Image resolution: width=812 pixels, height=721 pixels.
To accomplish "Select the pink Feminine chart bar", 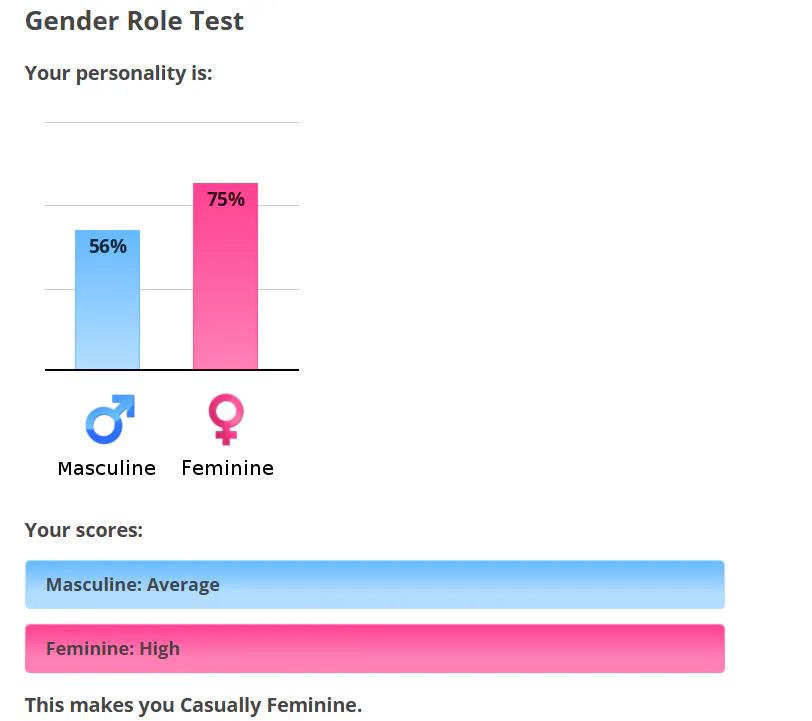I will coord(225,276).
